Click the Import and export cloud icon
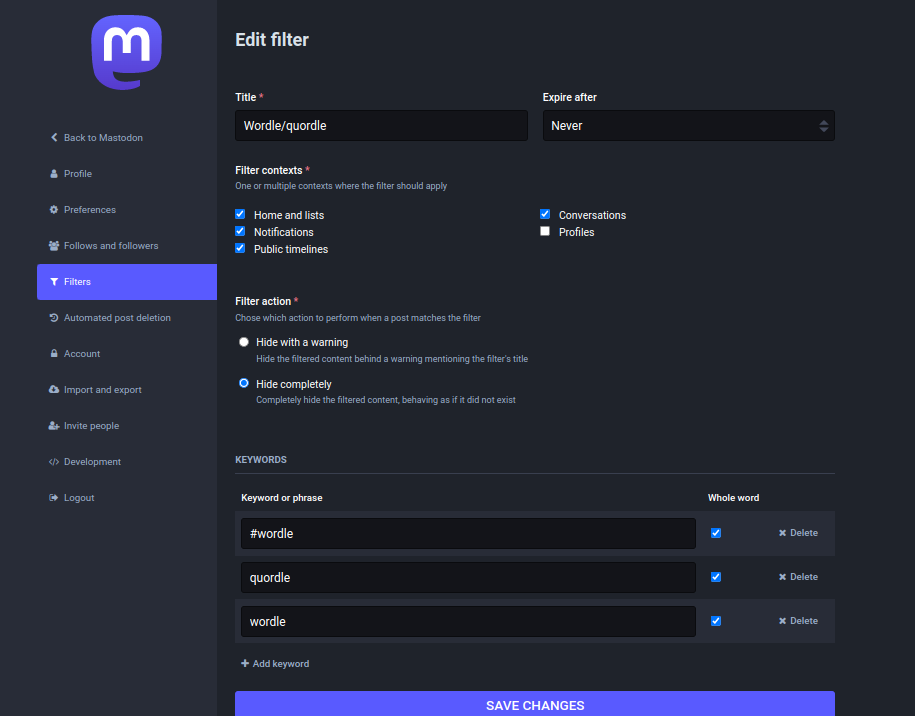Image resolution: width=915 pixels, height=716 pixels. [54, 389]
